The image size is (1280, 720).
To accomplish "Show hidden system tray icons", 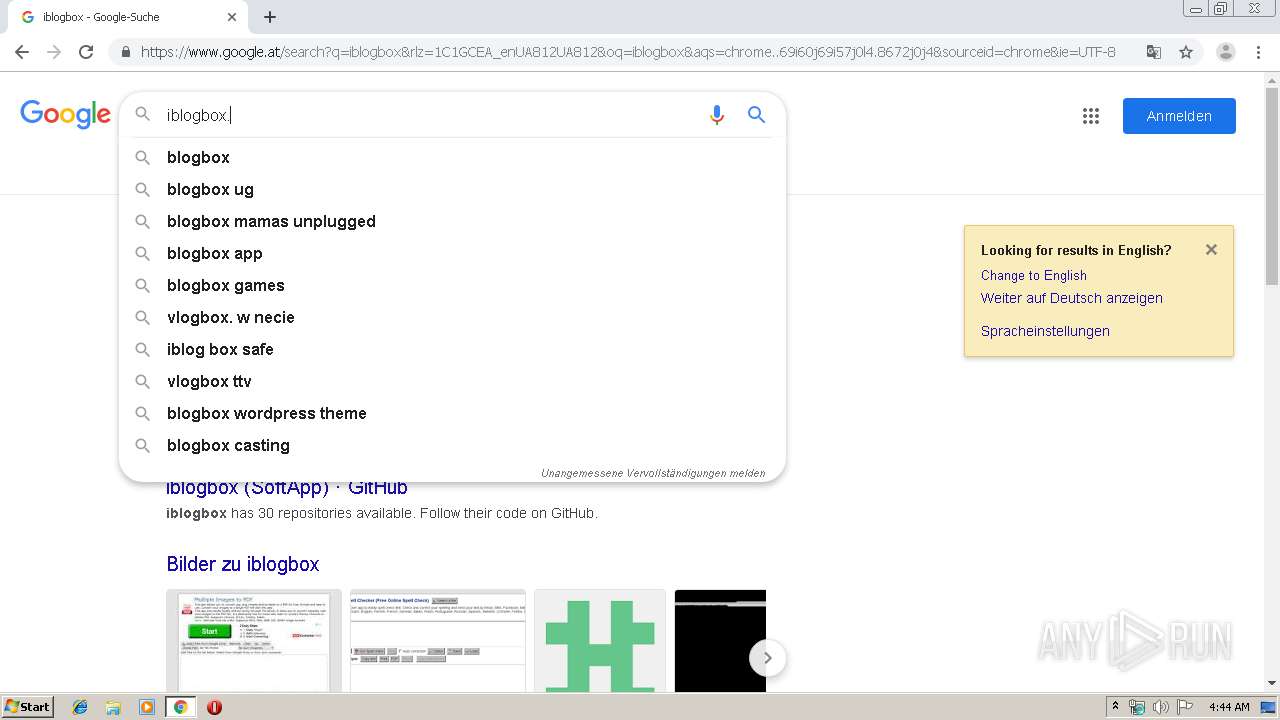I will (1116, 707).
